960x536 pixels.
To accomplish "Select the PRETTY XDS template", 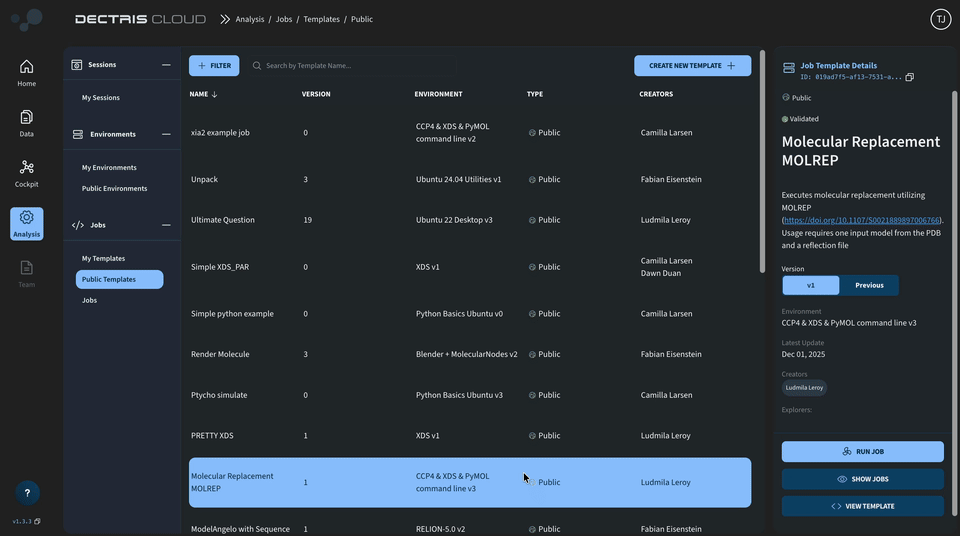I will pos(470,436).
